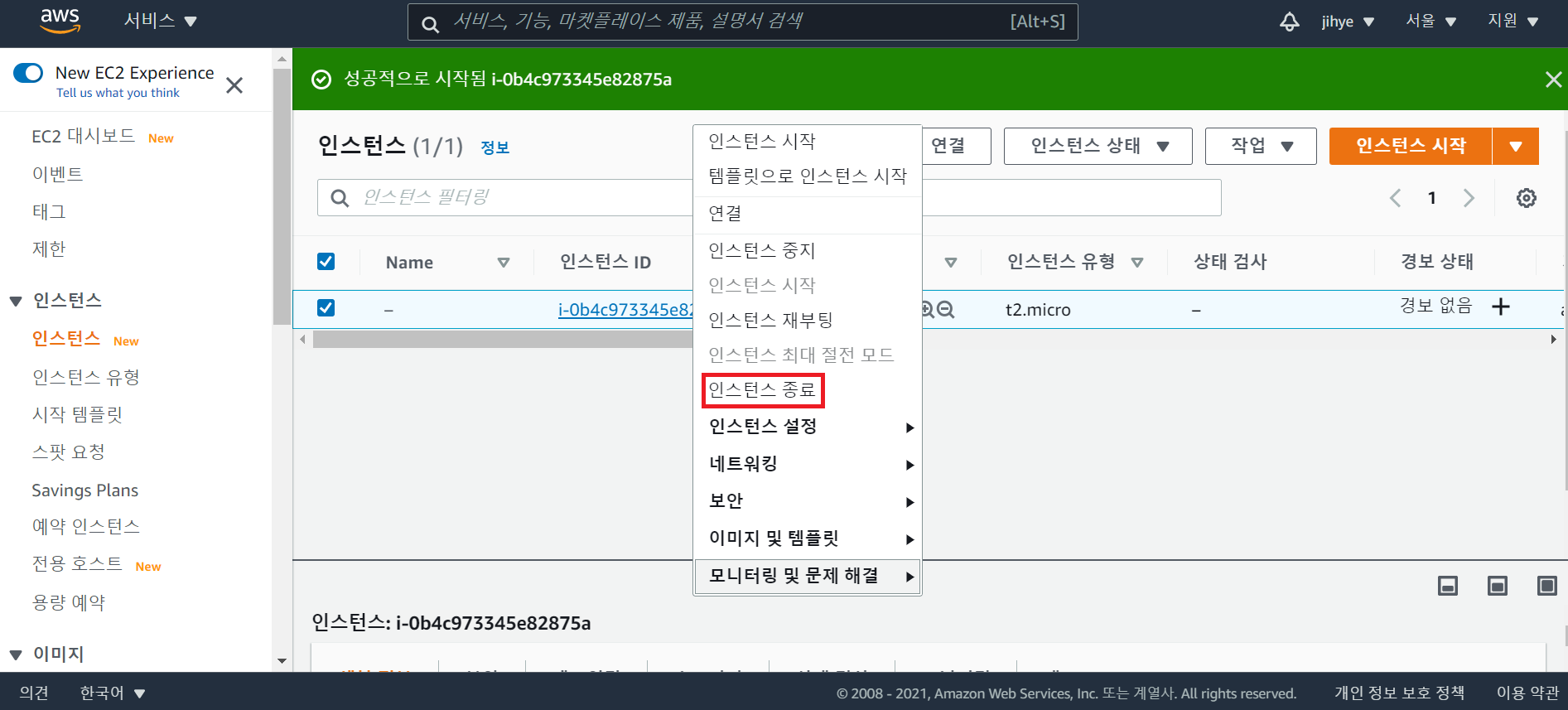Image resolution: width=1568 pixels, height=710 pixels.
Task: Open the notifications bell
Action: (x=1290, y=22)
